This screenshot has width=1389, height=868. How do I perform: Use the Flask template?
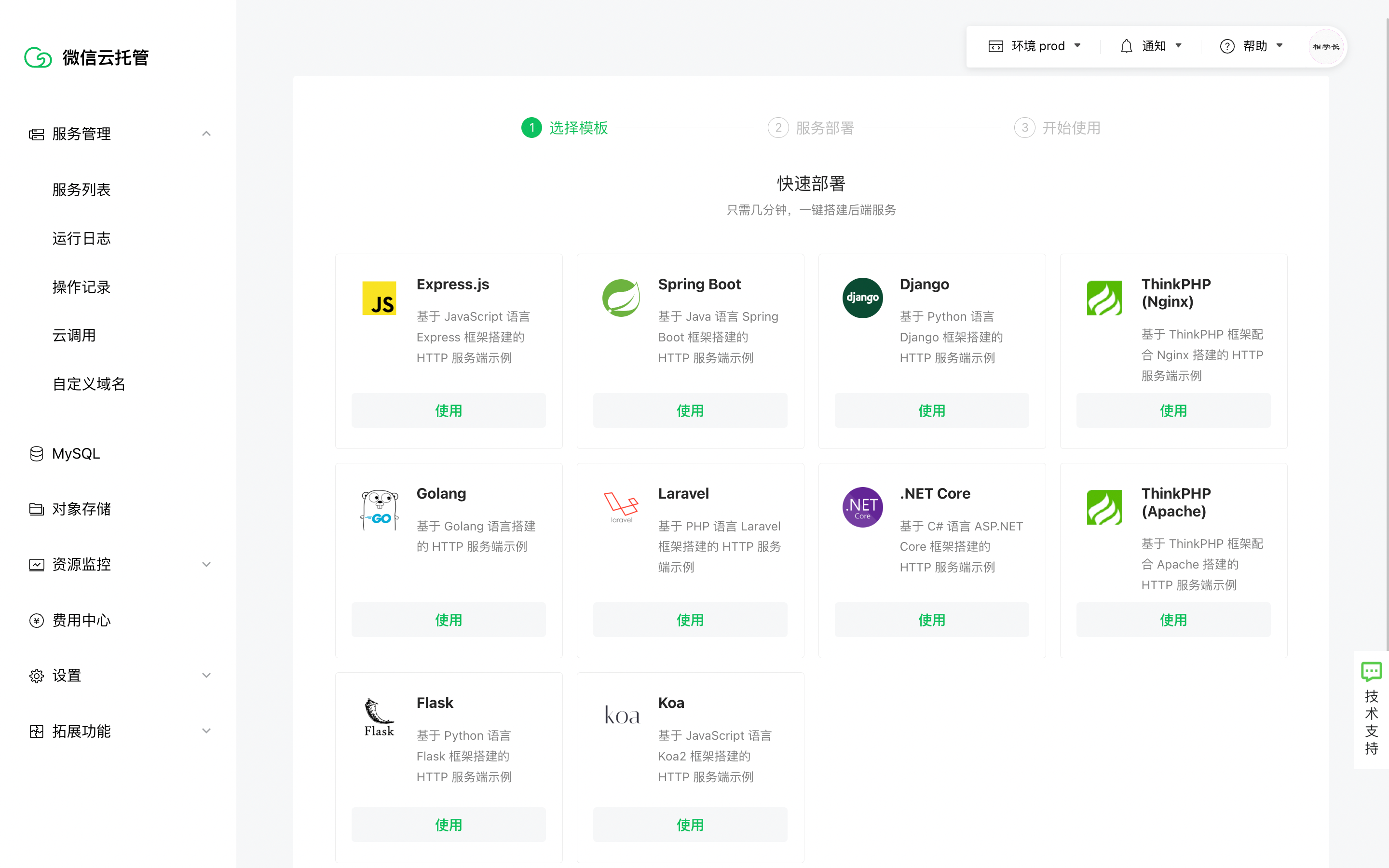(x=448, y=825)
